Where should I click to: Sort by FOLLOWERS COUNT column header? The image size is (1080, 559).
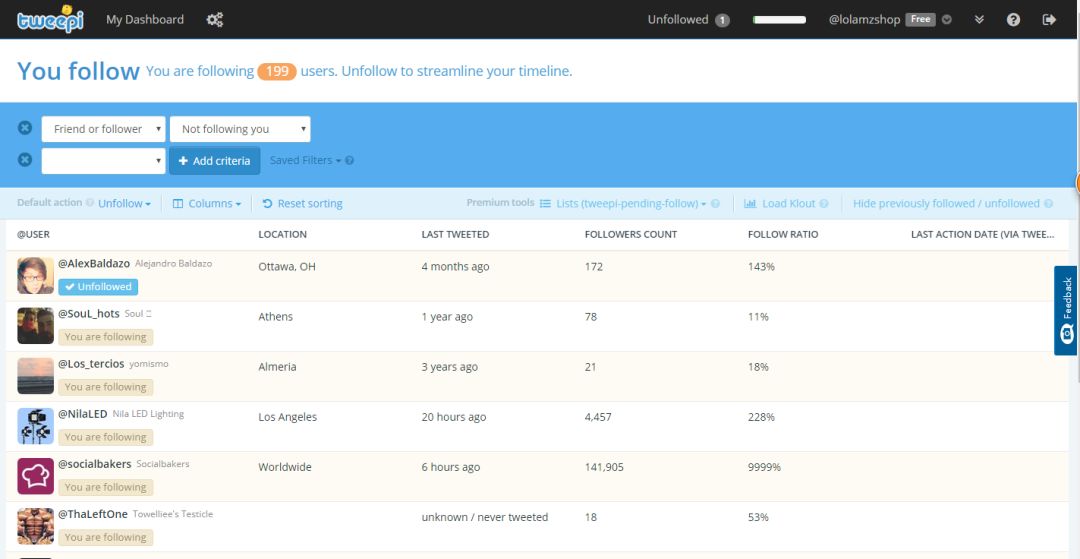(x=631, y=235)
